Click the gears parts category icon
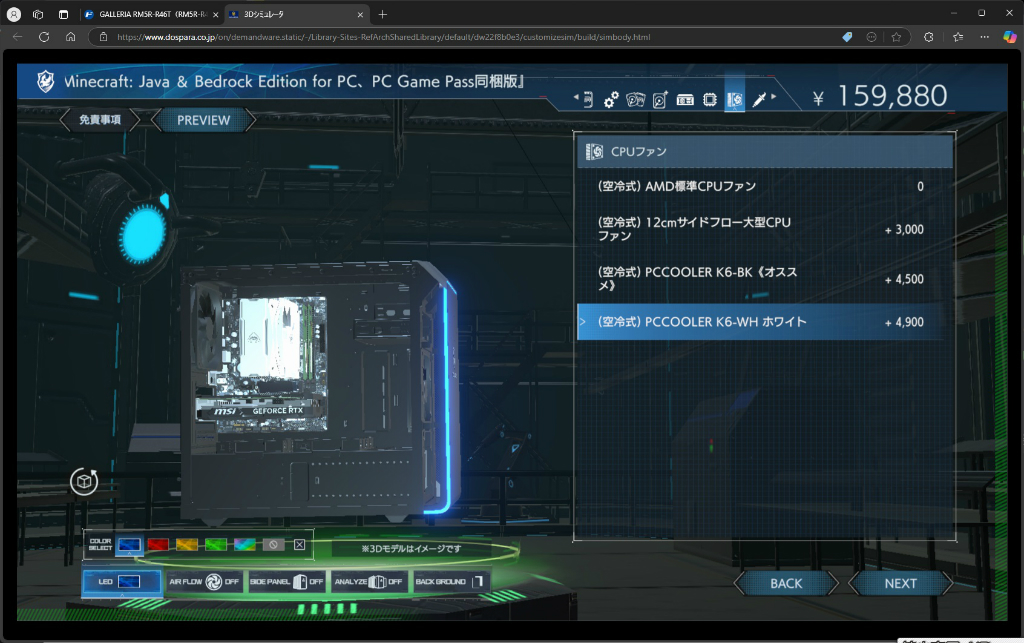This screenshot has width=1024, height=643. click(610, 98)
